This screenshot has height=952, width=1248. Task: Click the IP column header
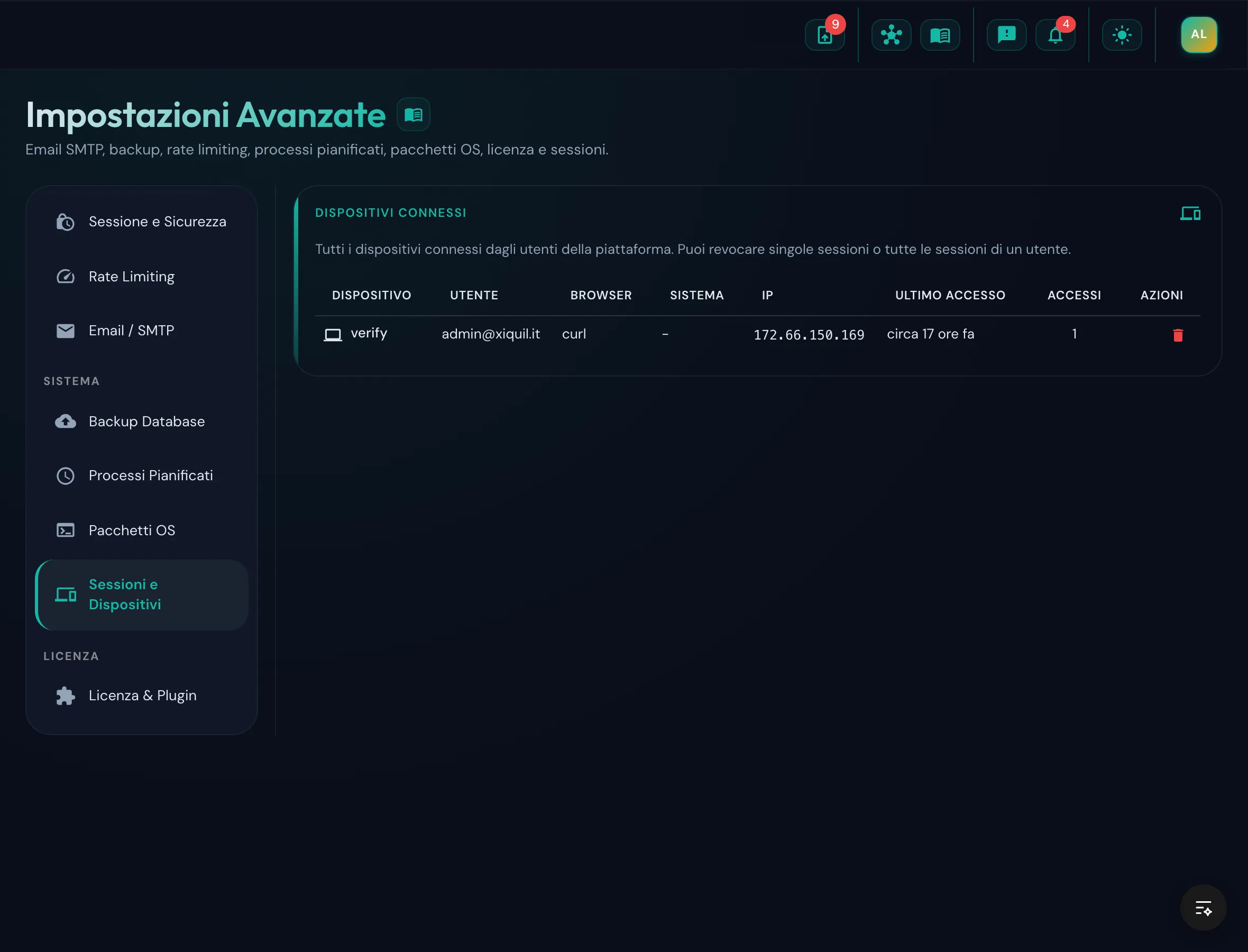coord(767,295)
